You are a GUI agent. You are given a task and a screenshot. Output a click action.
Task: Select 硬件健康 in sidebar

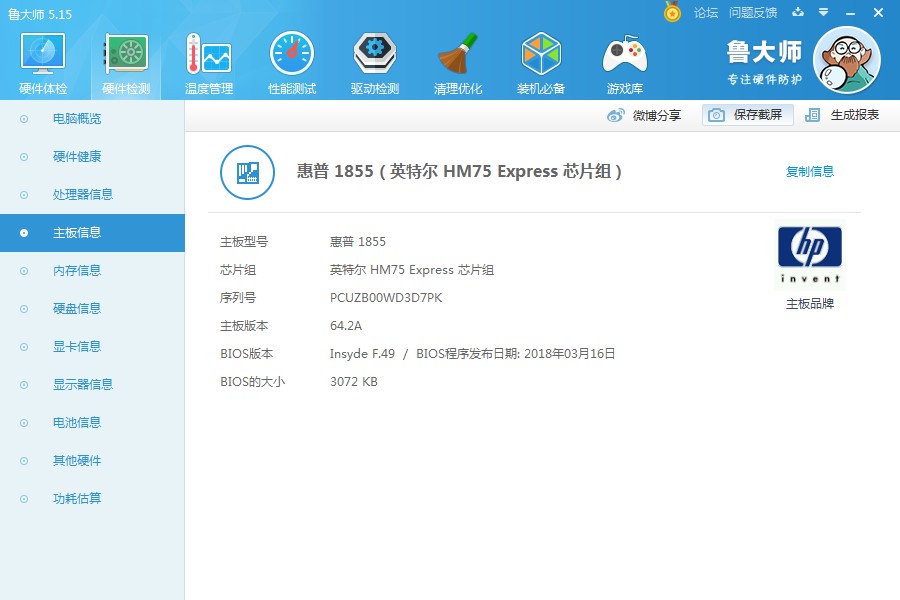92,157
